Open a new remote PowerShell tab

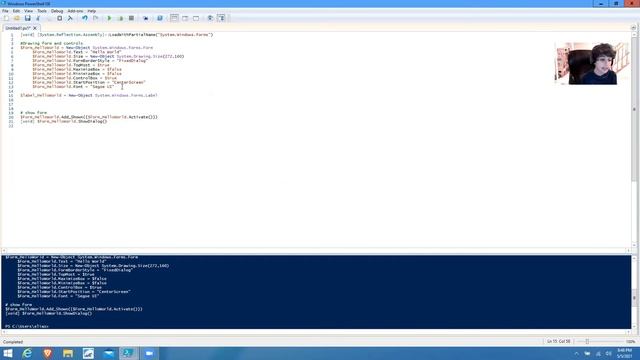pos(146,18)
